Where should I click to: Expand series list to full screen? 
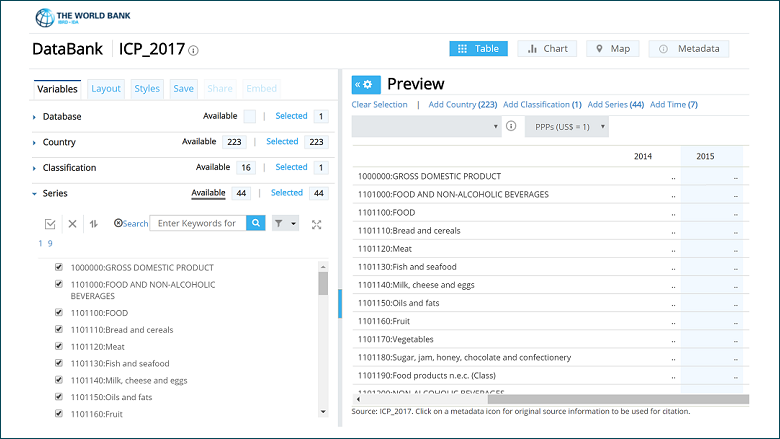316,225
